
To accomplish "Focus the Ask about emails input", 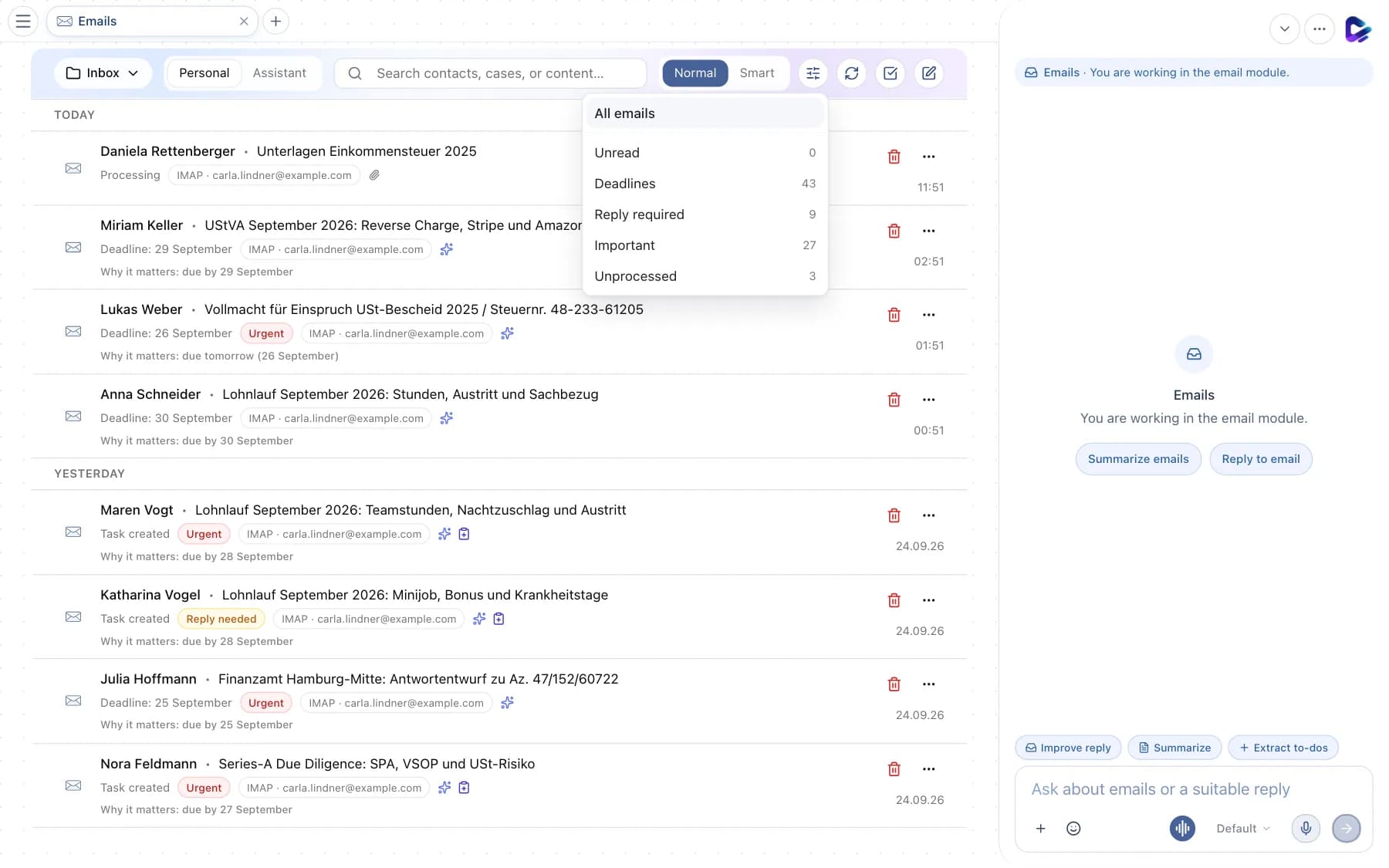I will [1192, 789].
